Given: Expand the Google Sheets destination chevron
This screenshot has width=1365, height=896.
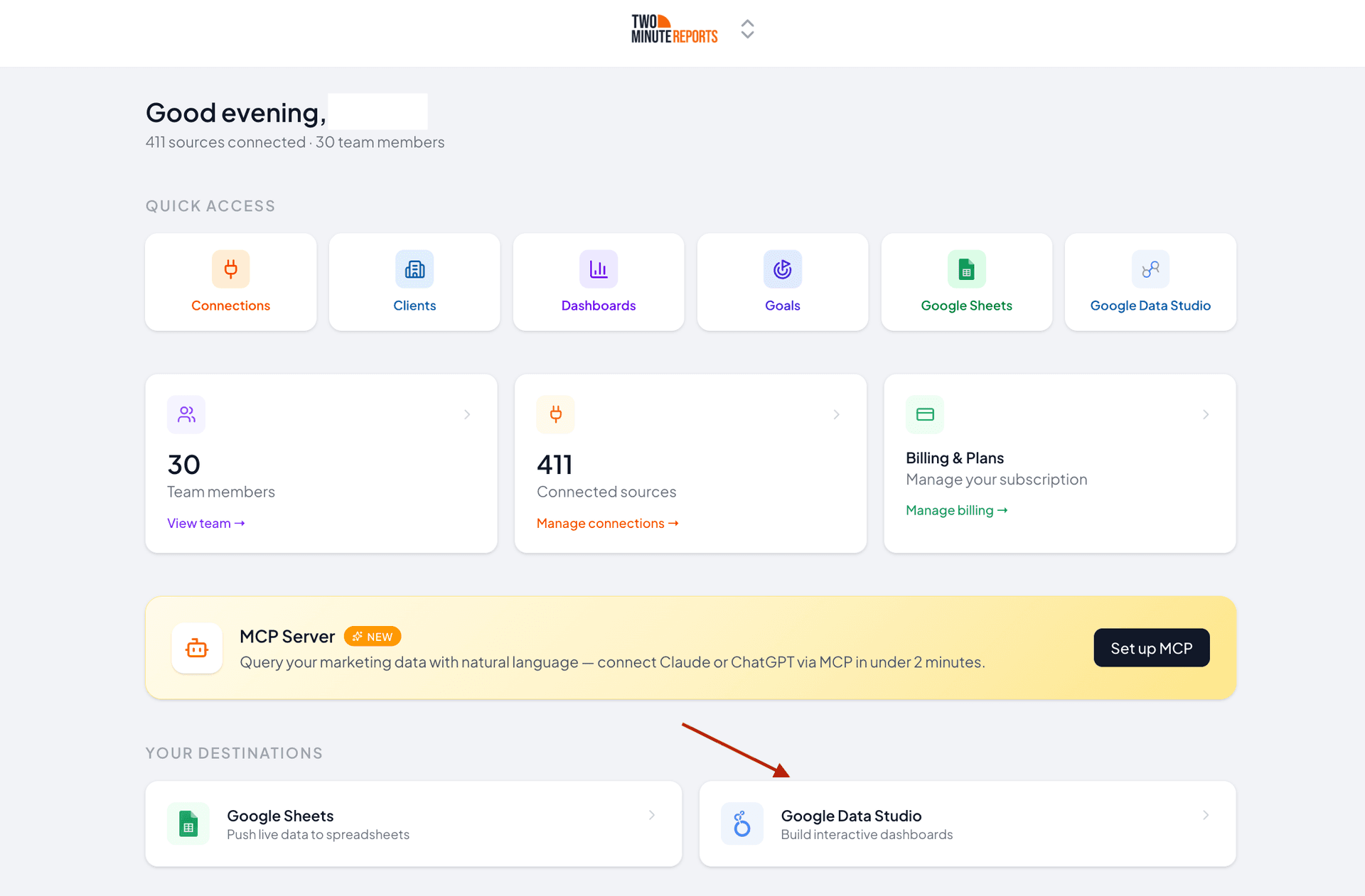Looking at the screenshot, I should click(652, 815).
